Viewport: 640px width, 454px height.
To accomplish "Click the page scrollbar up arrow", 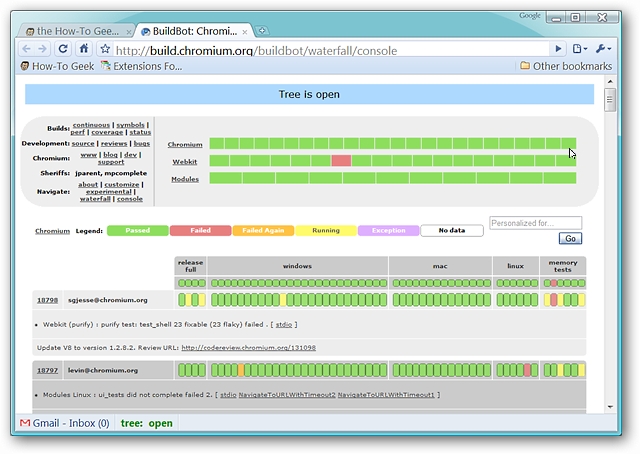I will pos(610,82).
